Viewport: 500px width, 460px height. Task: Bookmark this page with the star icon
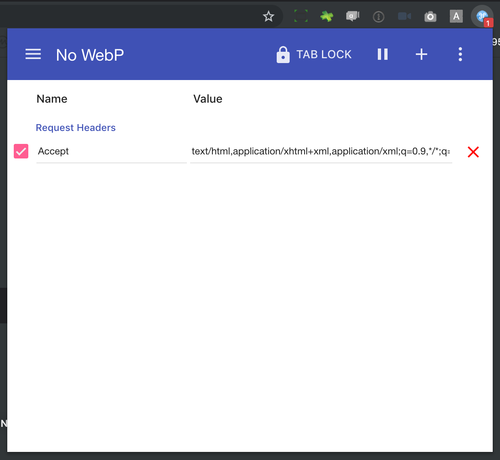tap(268, 16)
